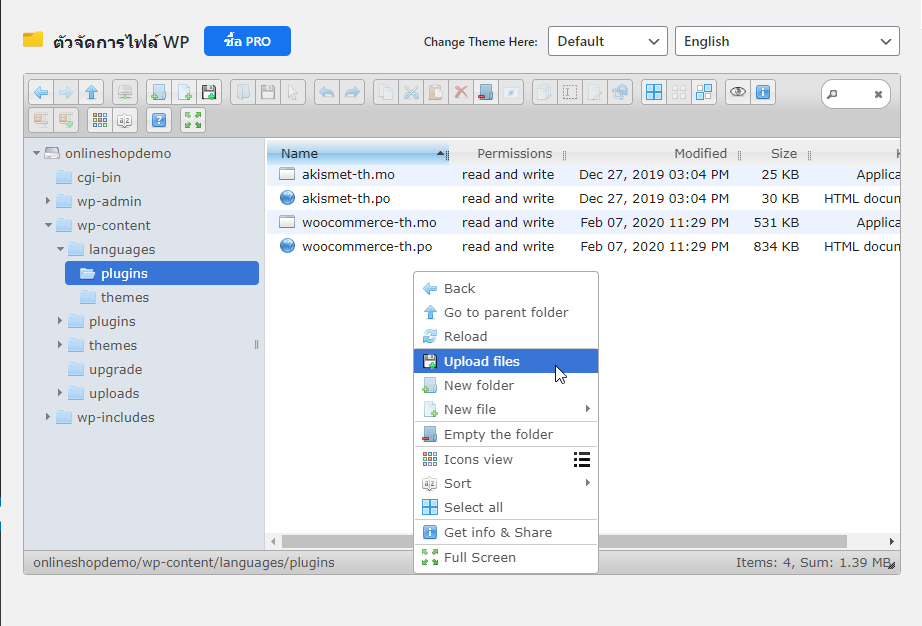The width and height of the screenshot is (922, 626).
Task: Expand the wp-admin folder arrow
Action: pos(48,201)
